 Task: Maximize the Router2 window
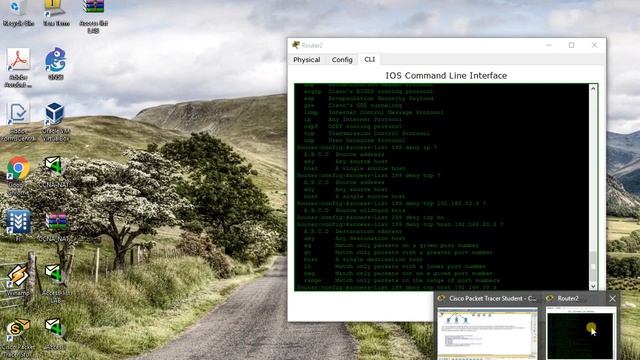(x=571, y=45)
